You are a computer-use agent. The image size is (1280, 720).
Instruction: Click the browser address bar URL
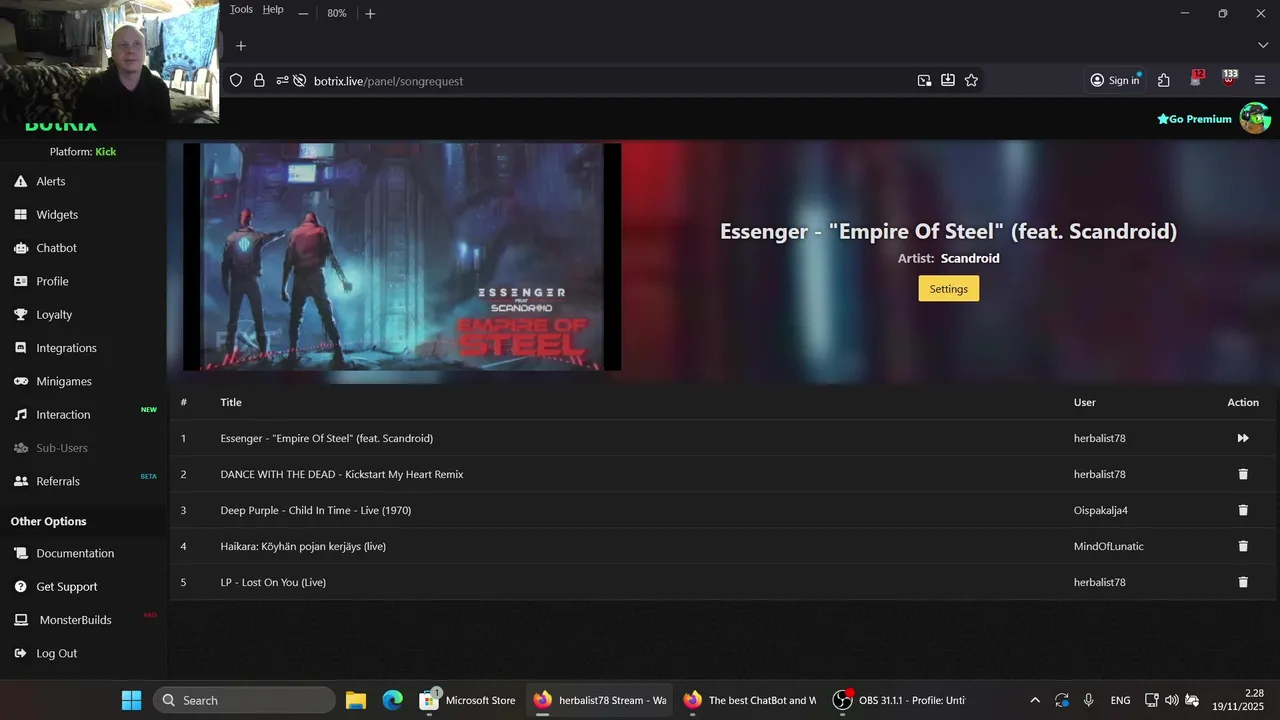(x=388, y=81)
